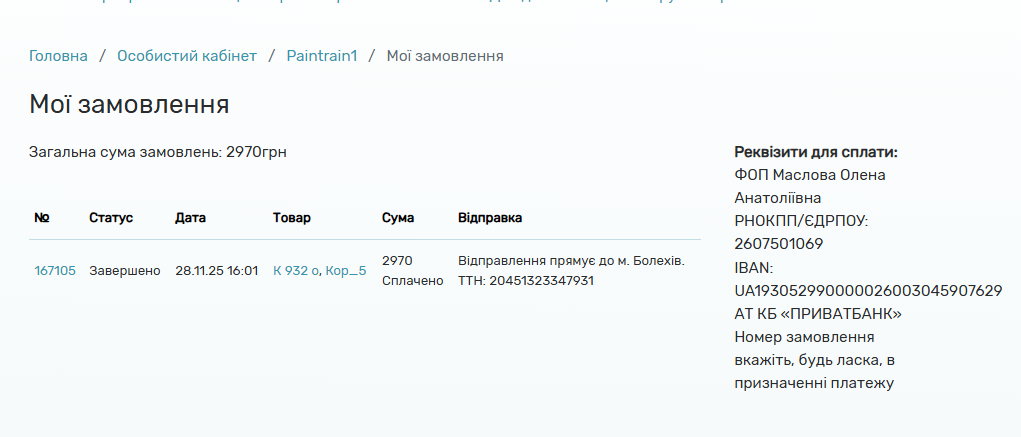1021x437 pixels.
Task: Open order number 167105
Action: [x=55, y=270]
